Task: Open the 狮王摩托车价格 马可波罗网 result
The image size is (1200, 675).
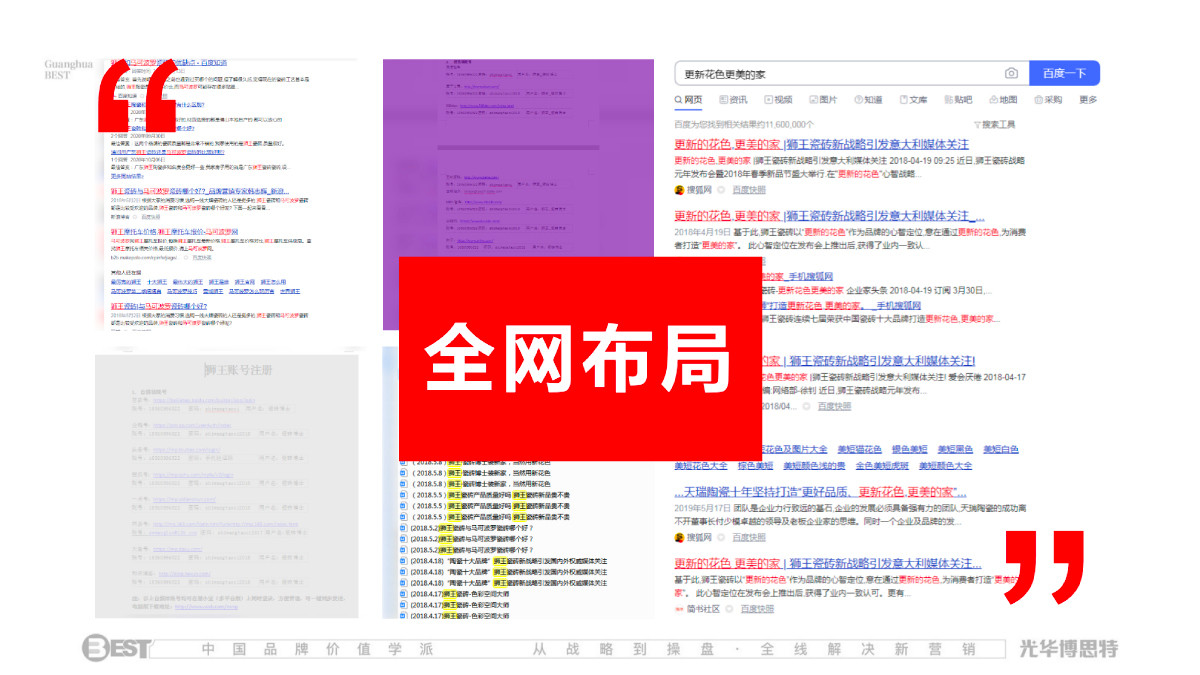Action: pyautogui.click(x=174, y=232)
